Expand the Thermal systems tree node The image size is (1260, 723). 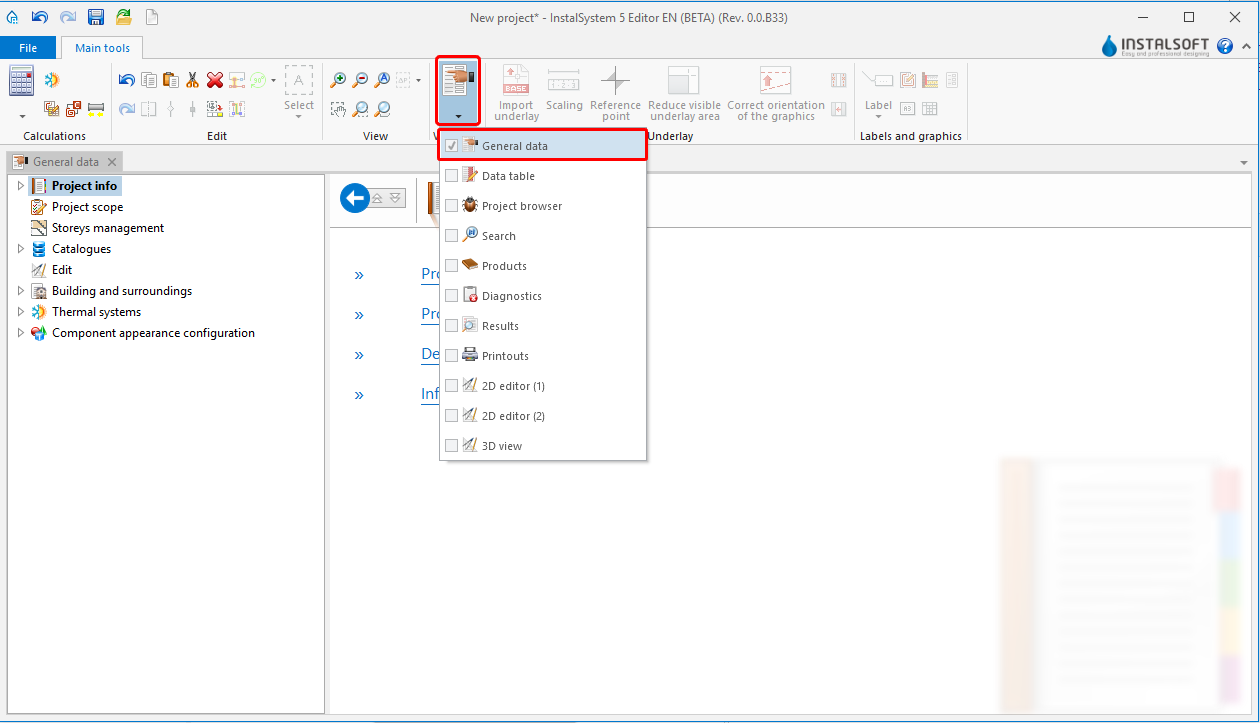20,312
